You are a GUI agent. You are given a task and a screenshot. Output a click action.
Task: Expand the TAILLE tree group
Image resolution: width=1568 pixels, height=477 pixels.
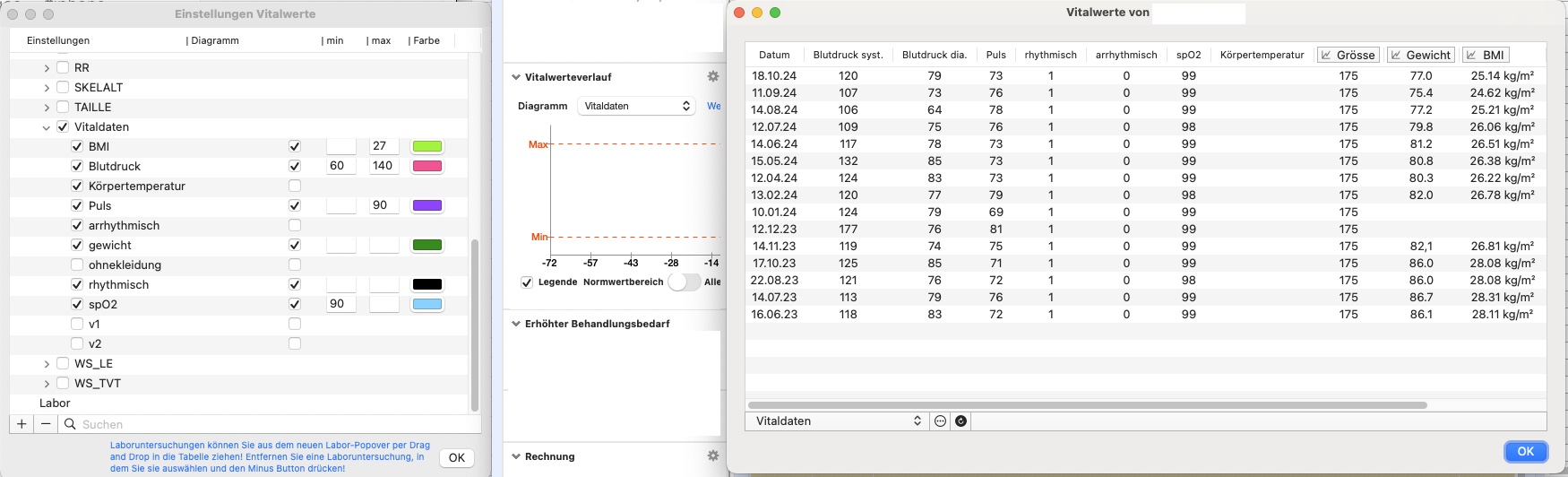point(47,107)
